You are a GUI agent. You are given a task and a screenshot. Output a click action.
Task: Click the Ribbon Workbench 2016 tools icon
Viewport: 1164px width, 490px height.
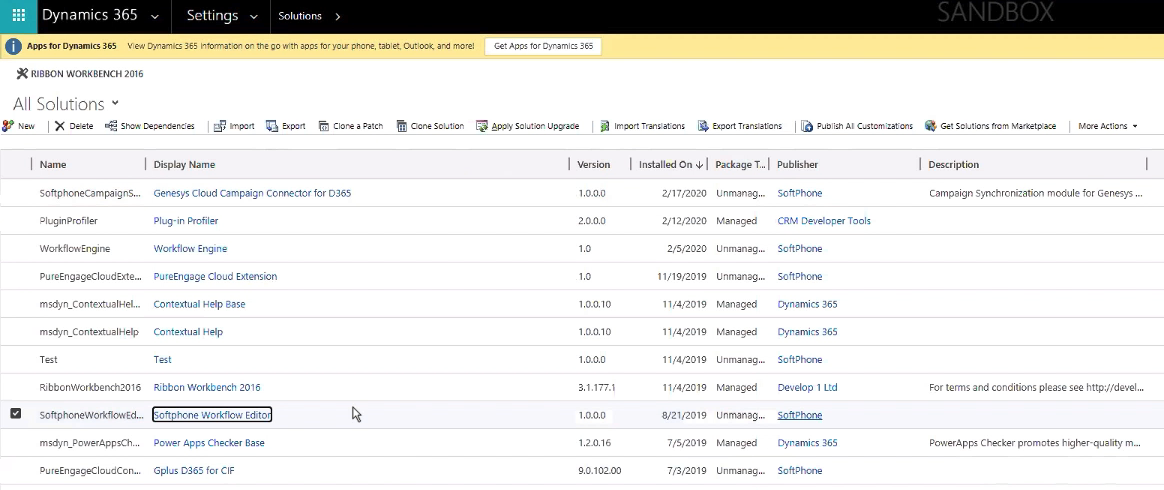pyautogui.click(x=22, y=74)
